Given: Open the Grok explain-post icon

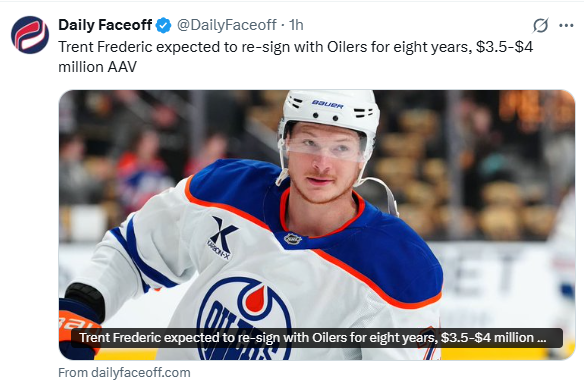Looking at the screenshot, I should [x=540, y=25].
